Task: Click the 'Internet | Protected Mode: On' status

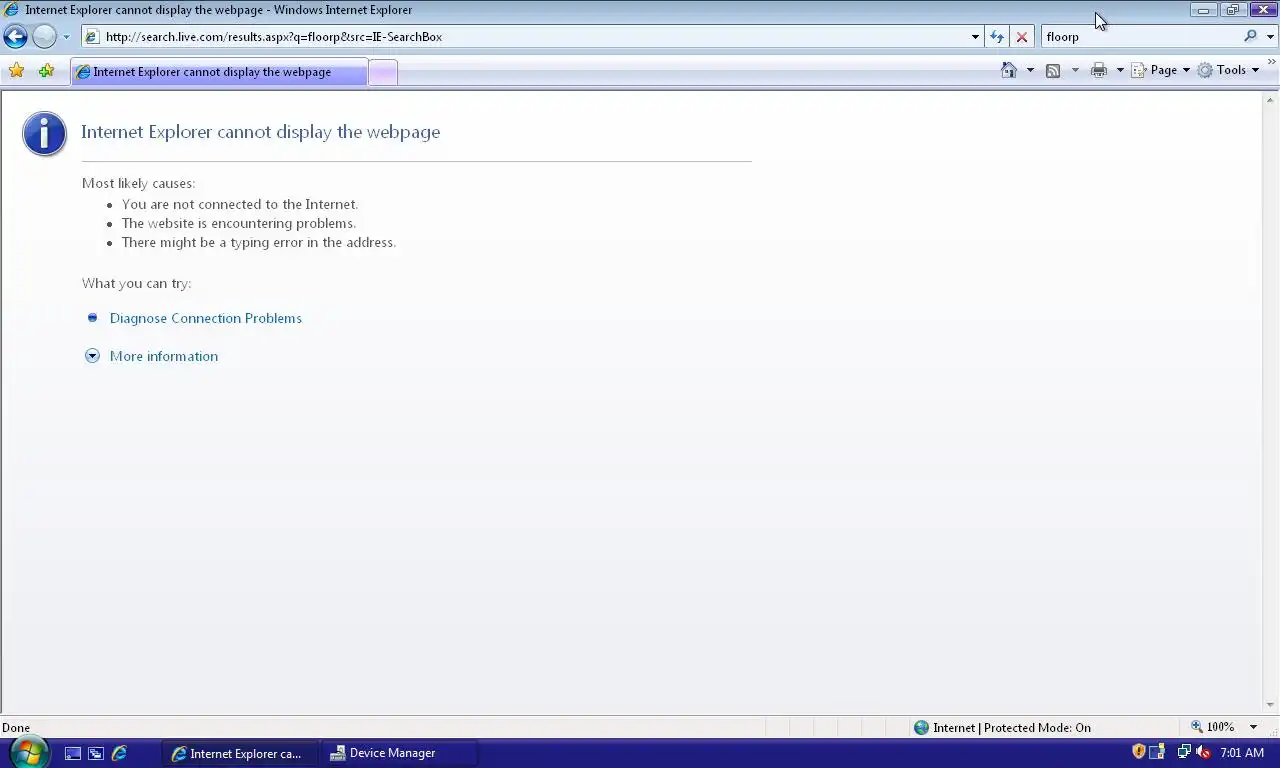Action: click(x=1011, y=727)
